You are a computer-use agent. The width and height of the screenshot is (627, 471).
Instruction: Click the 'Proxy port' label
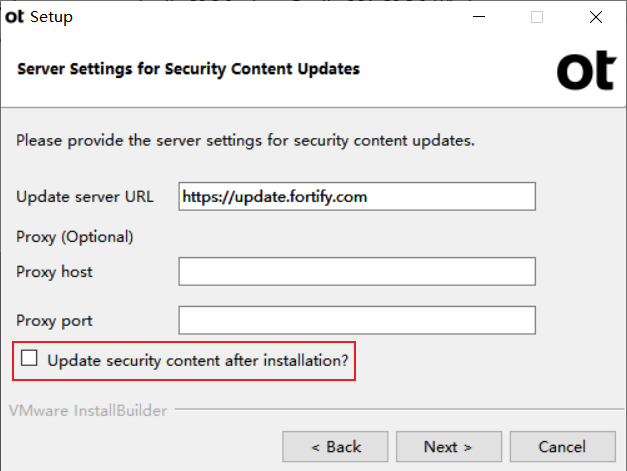(54, 321)
